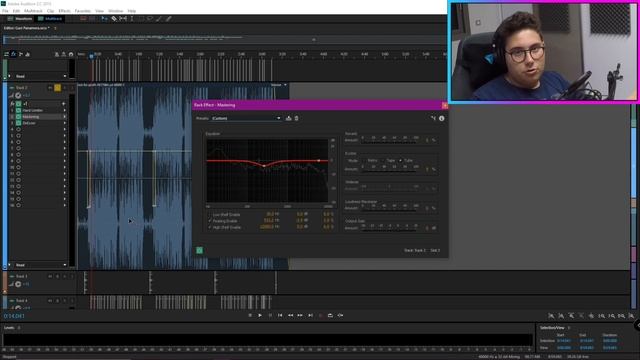Click the playhead marker on the timeline ruler
640x360 pixels.
pyautogui.click(x=91, y=56)
